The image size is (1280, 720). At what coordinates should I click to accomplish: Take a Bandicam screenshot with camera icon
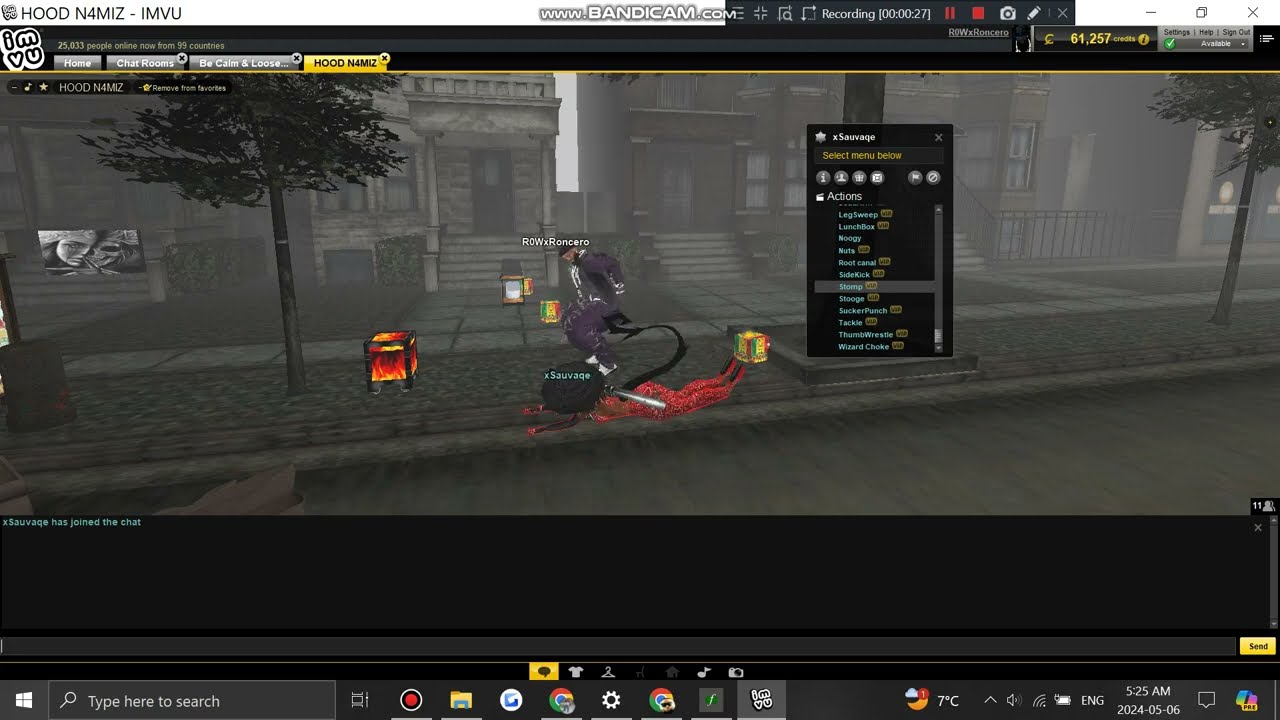tap(1007, 13)
